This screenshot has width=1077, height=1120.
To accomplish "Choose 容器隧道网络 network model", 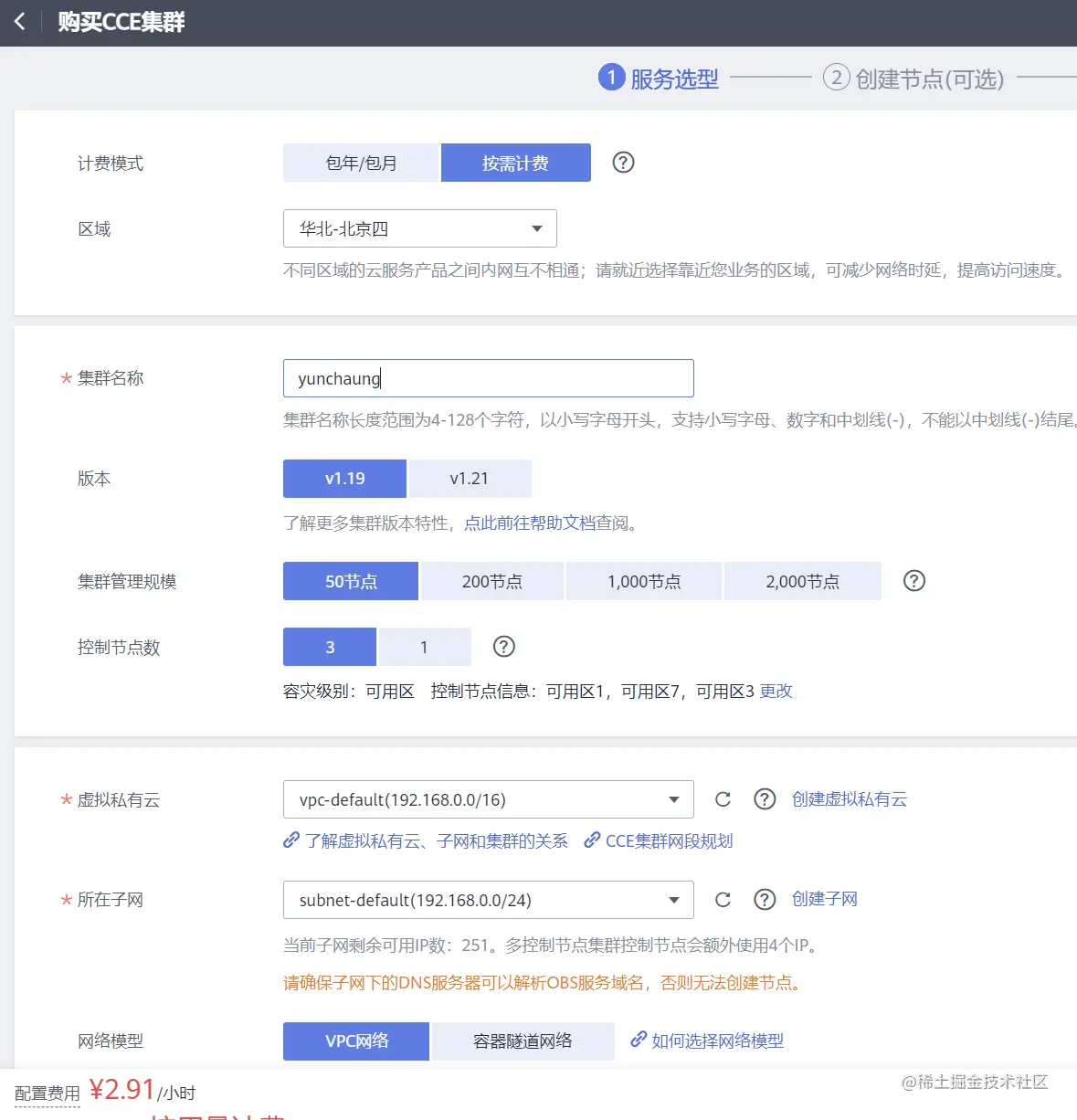I will (x=523, y=1041).
